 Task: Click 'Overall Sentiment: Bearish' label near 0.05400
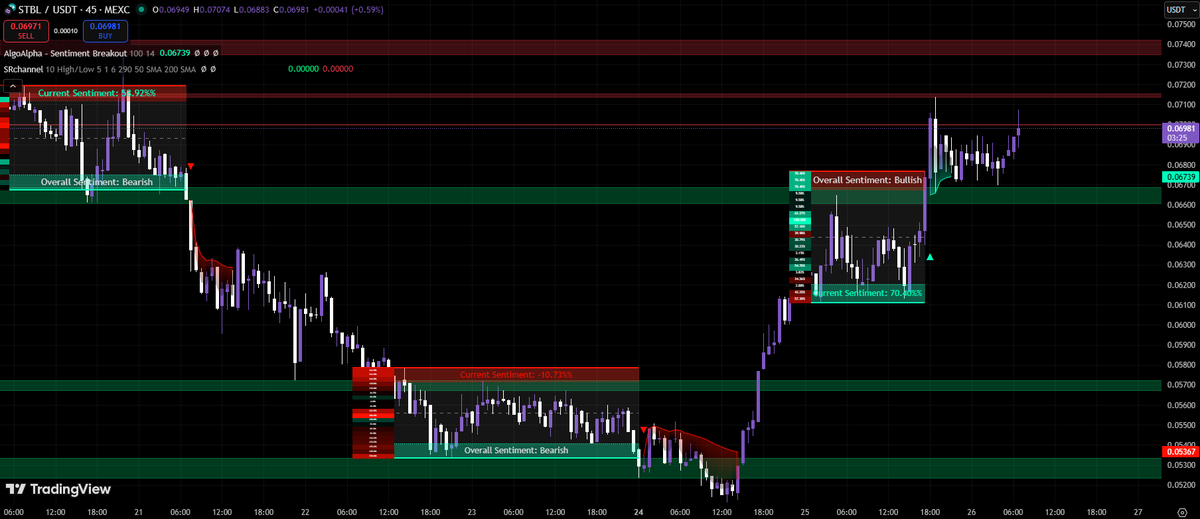point(516,450)
